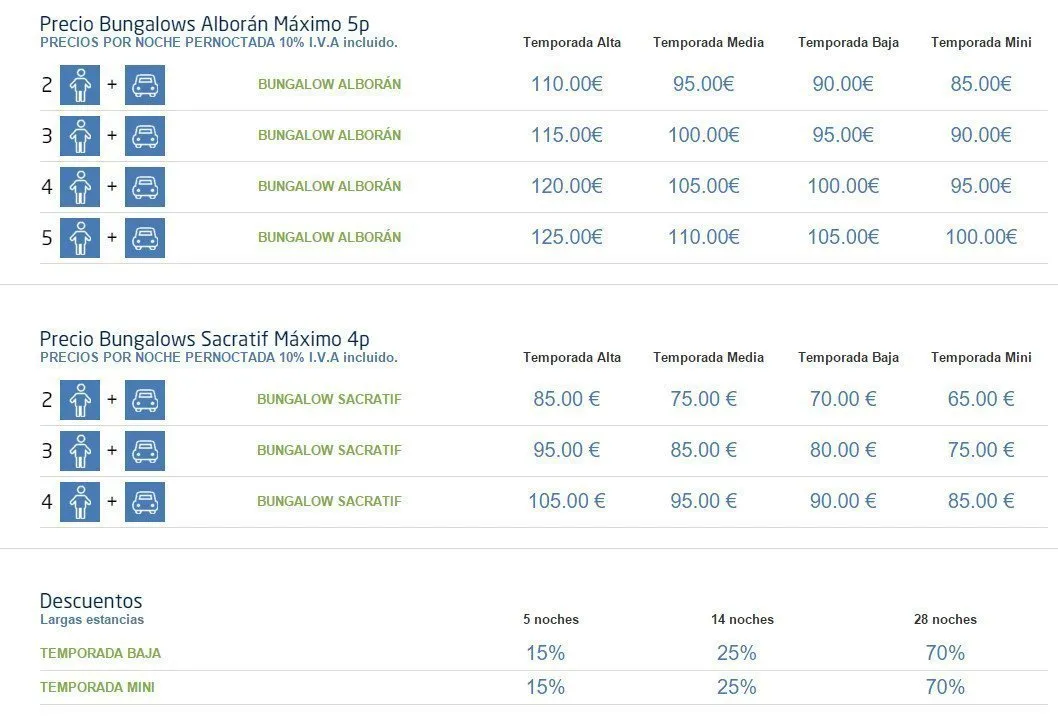Click the Precio Bungalows Alborán Máximo 5p heading

tap(204, 24)
